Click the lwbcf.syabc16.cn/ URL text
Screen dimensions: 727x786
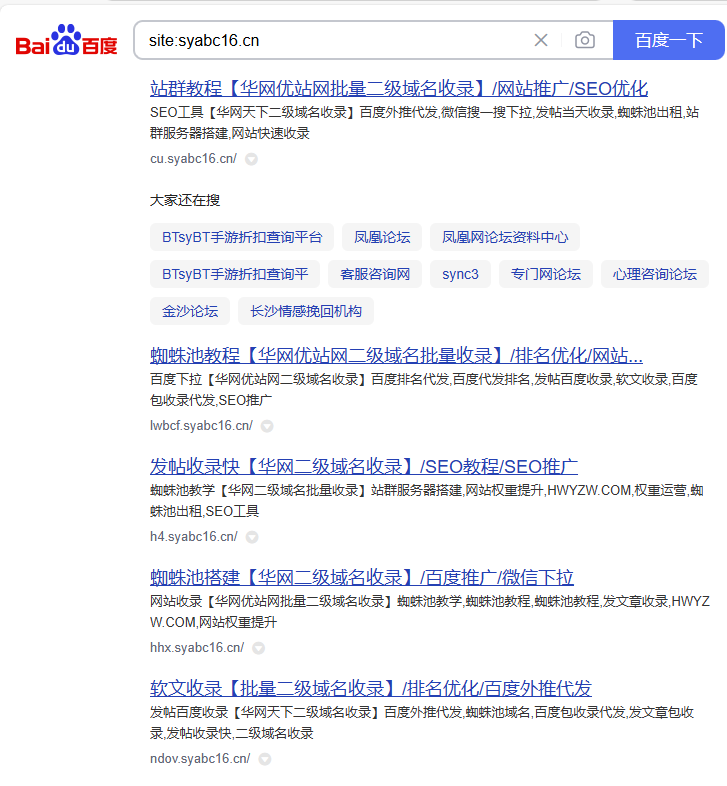[202, 426]
